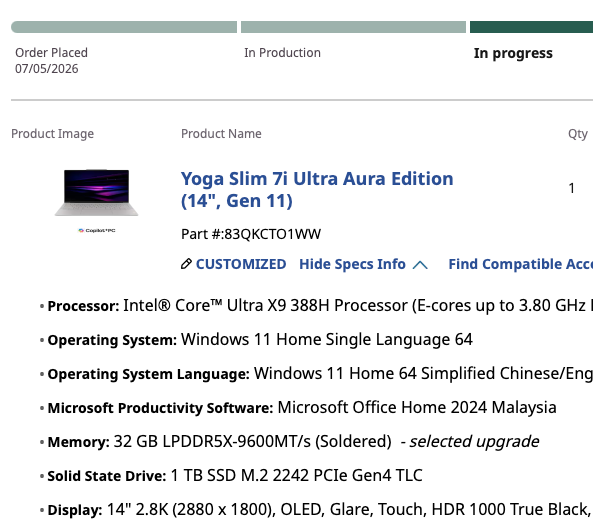Select Operating System Windows 11 Home Single Language line

(256, 340)
